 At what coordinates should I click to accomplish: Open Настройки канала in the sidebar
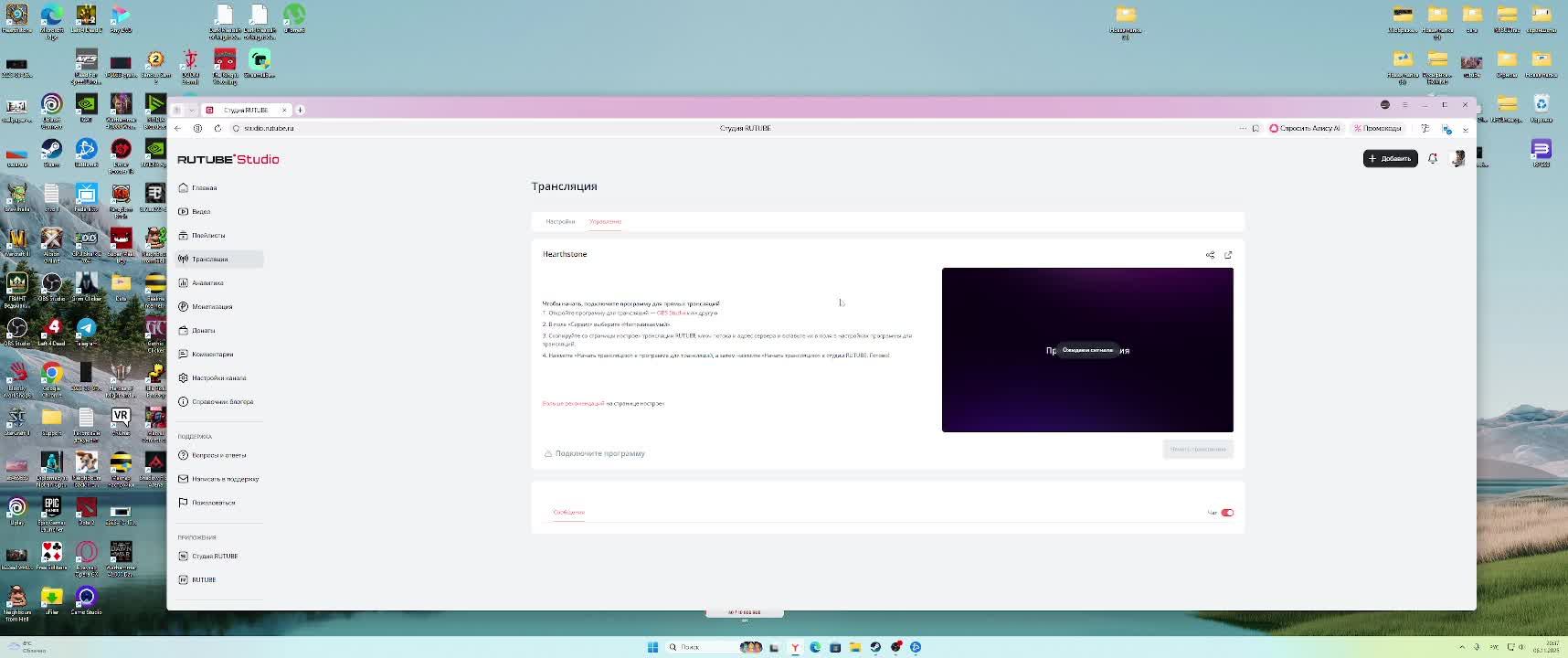point(219,377)
